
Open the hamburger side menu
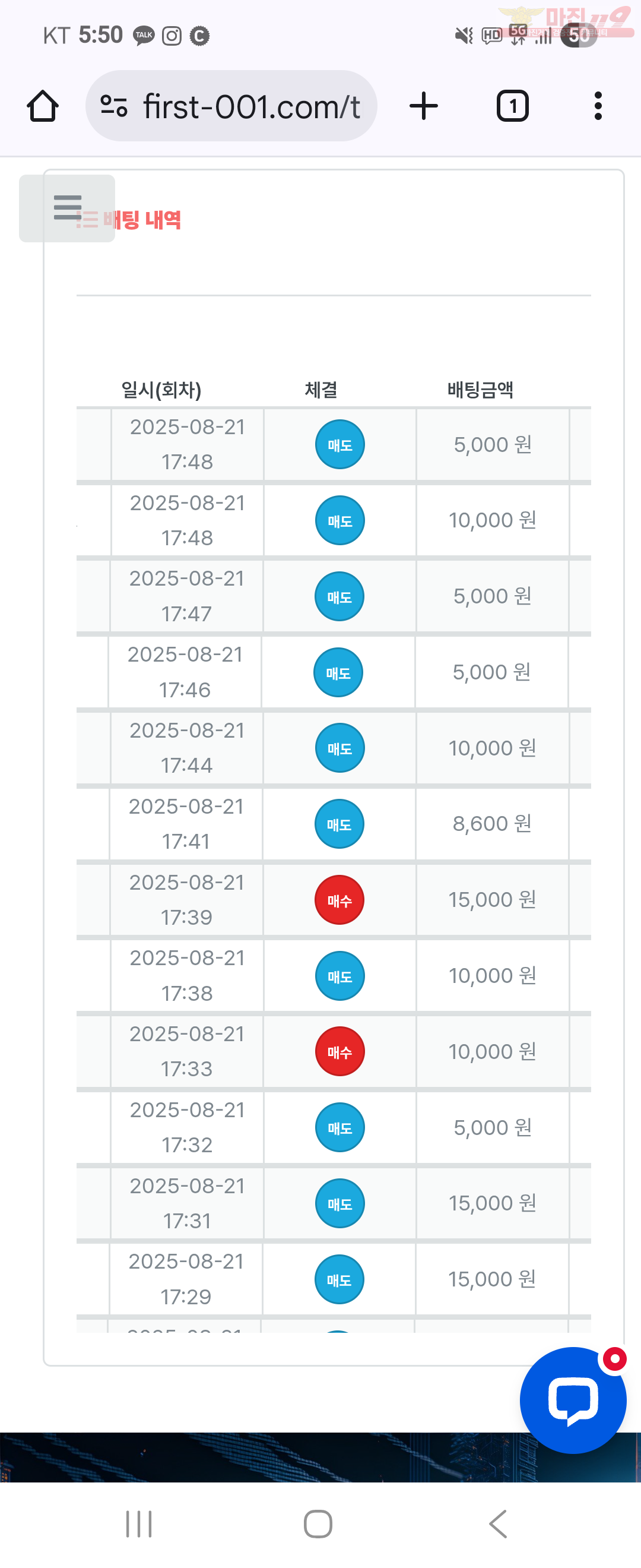(x=67, y=208)
